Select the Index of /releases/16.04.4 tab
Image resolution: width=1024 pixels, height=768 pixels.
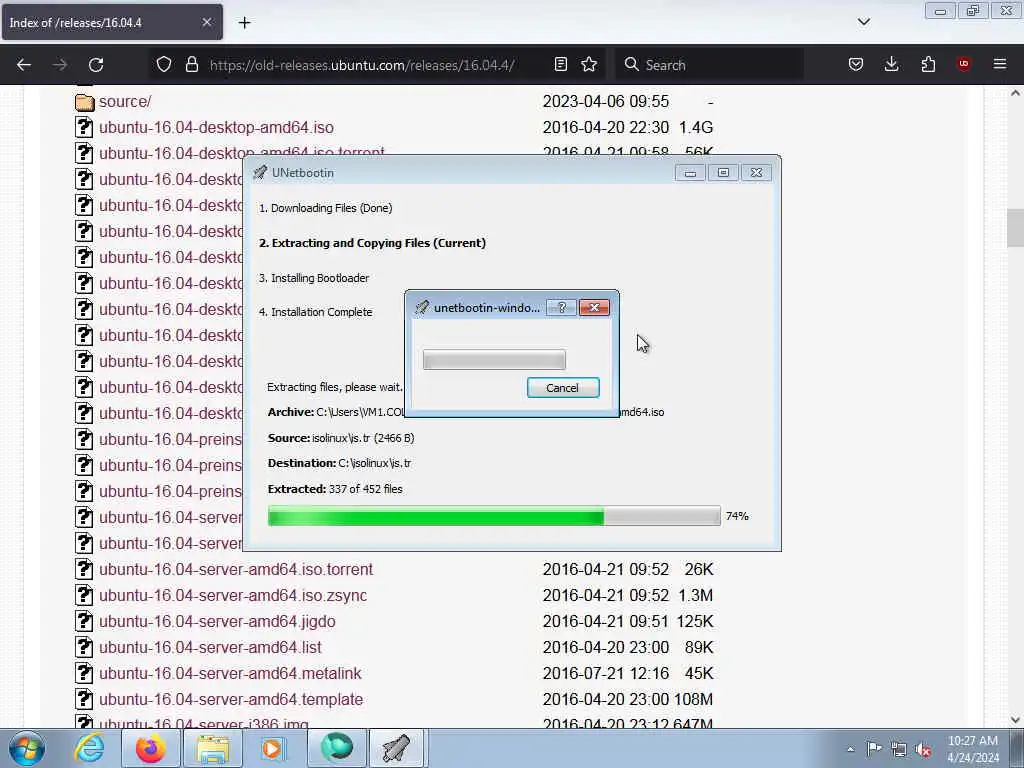(x=112, y=22)
